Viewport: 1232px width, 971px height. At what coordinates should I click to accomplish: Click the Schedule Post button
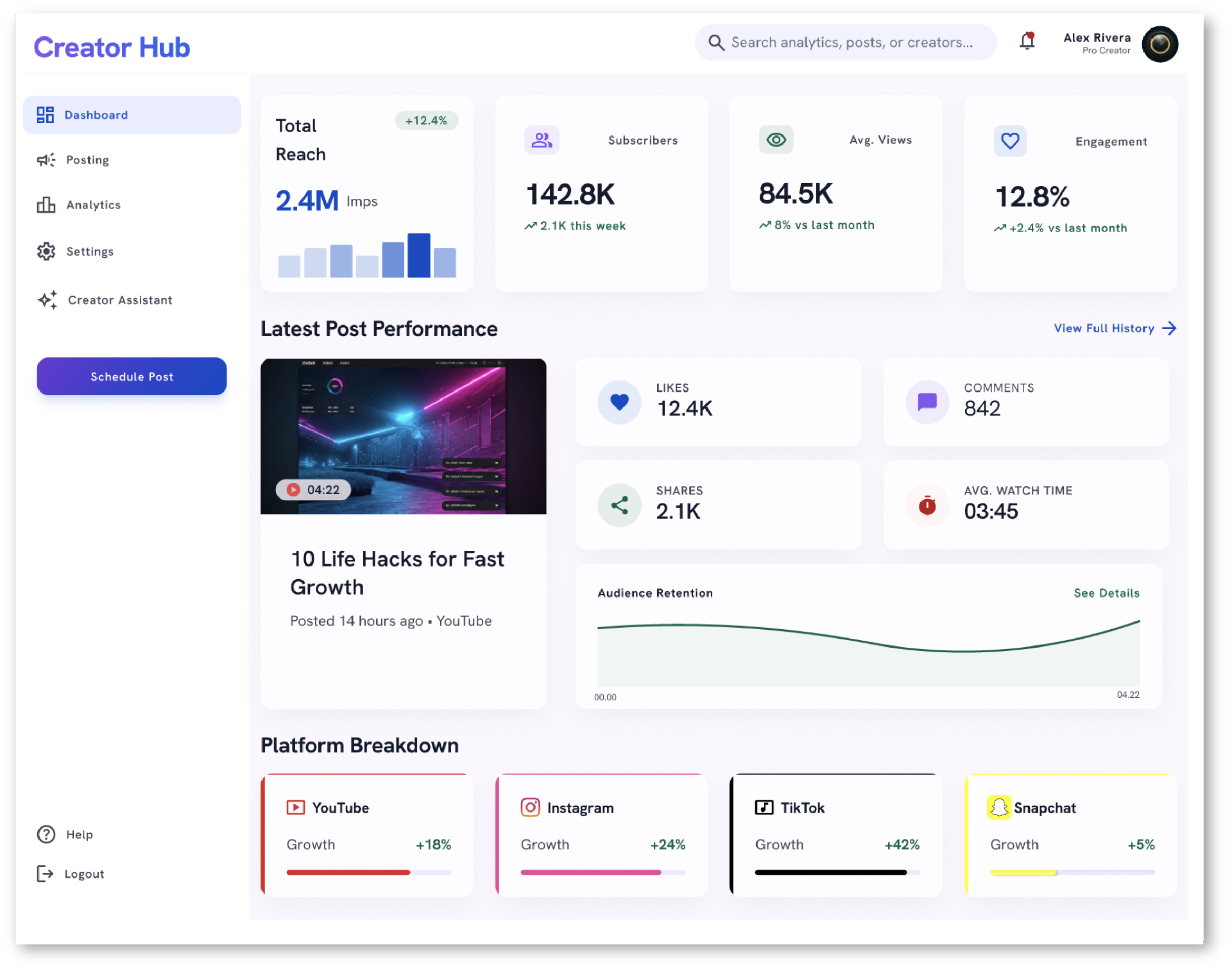pyautogui.click(x=132, y=376)
